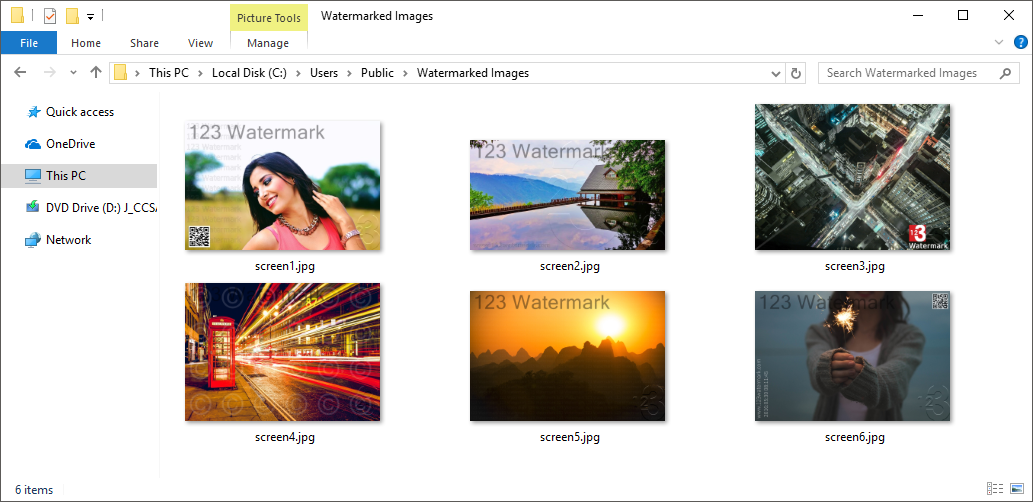1033x502 pixels.
Task: Select the screen3.jpg thumbnail
Action: [852, 177]
